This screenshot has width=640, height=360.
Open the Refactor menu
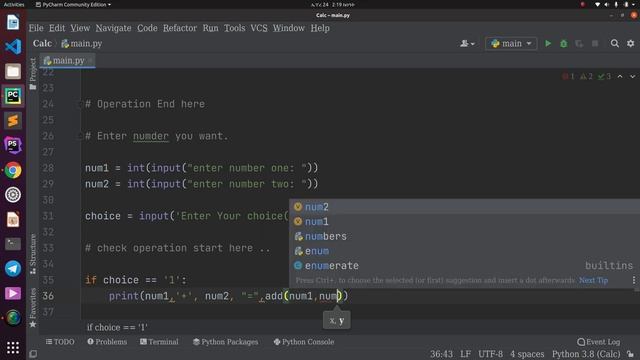tap(180, 28)
